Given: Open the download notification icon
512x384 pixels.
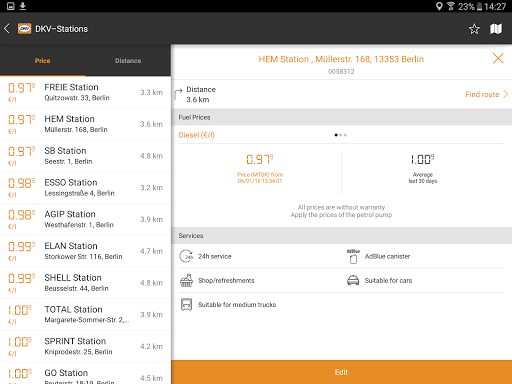Looking at the screenshot, I should pos(22,6).
